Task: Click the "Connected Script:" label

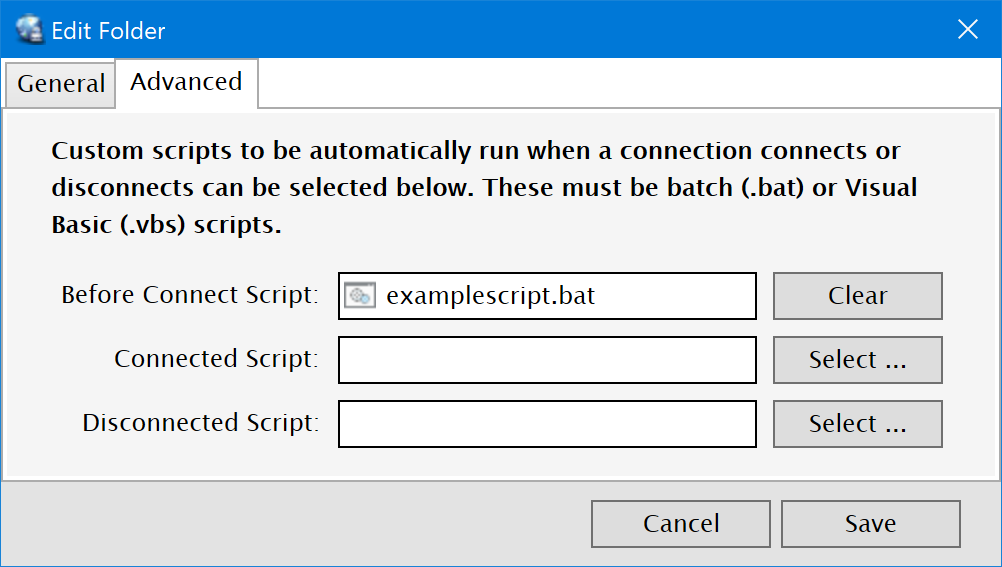Action: pyautogui.click(x=216, y=360)
